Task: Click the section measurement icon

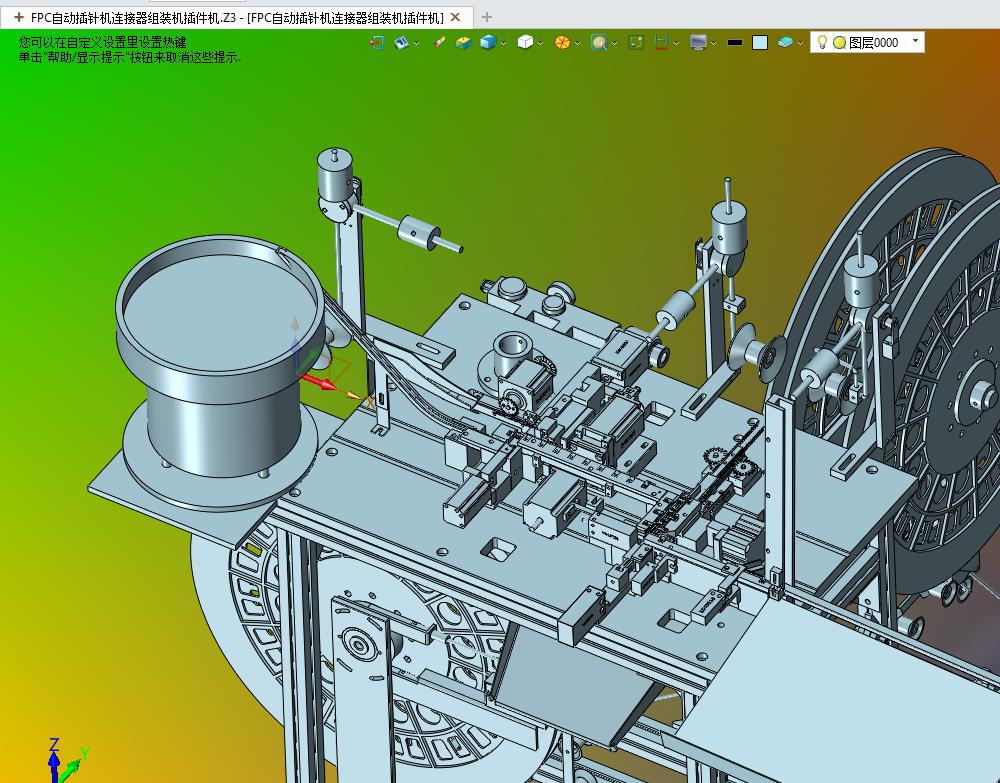Action: tap(661, 43)
